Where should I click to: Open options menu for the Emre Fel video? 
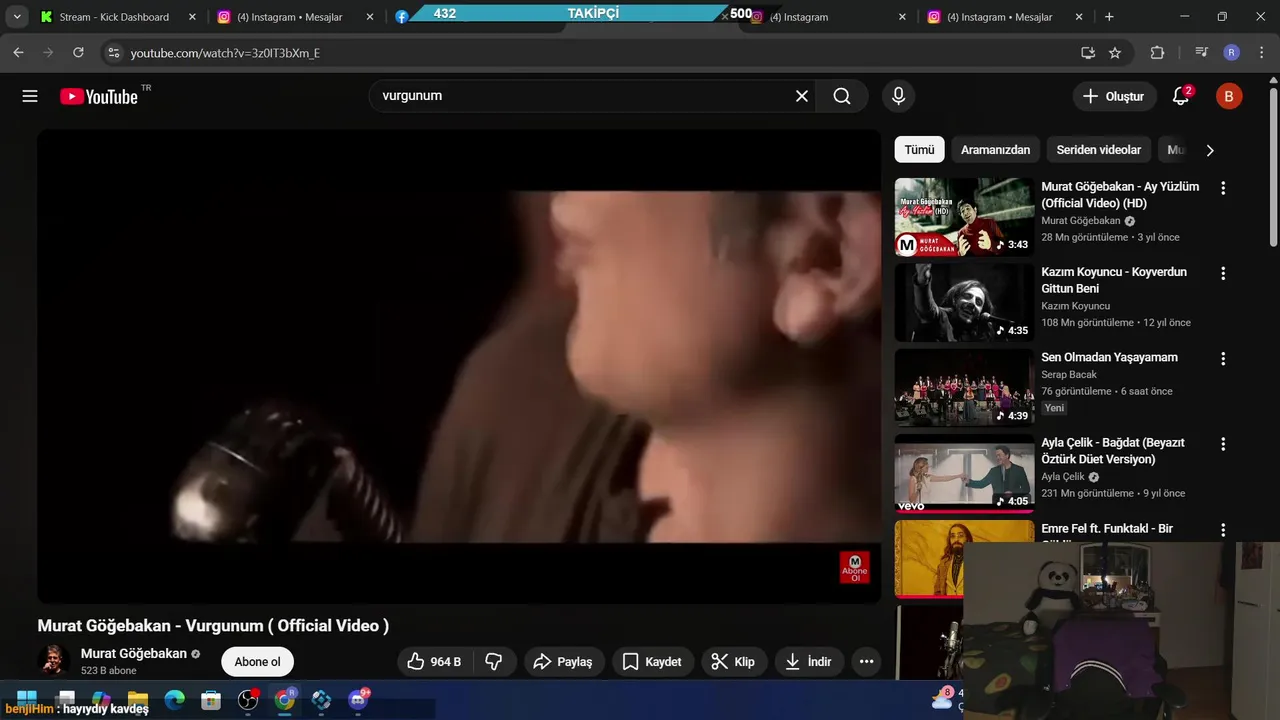pyautogui.click(x=1222, y=529)
